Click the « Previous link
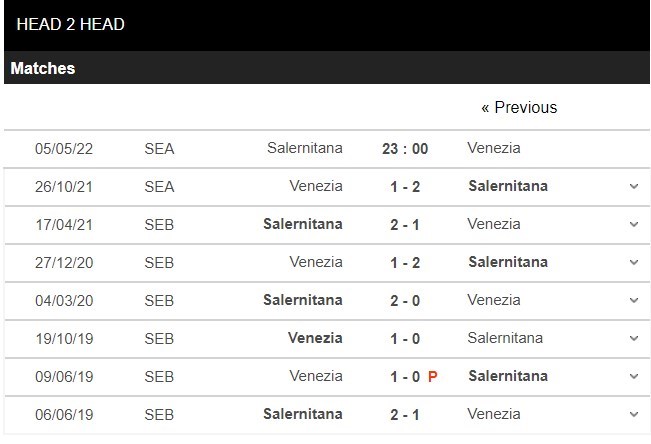 tap(519, 107)
